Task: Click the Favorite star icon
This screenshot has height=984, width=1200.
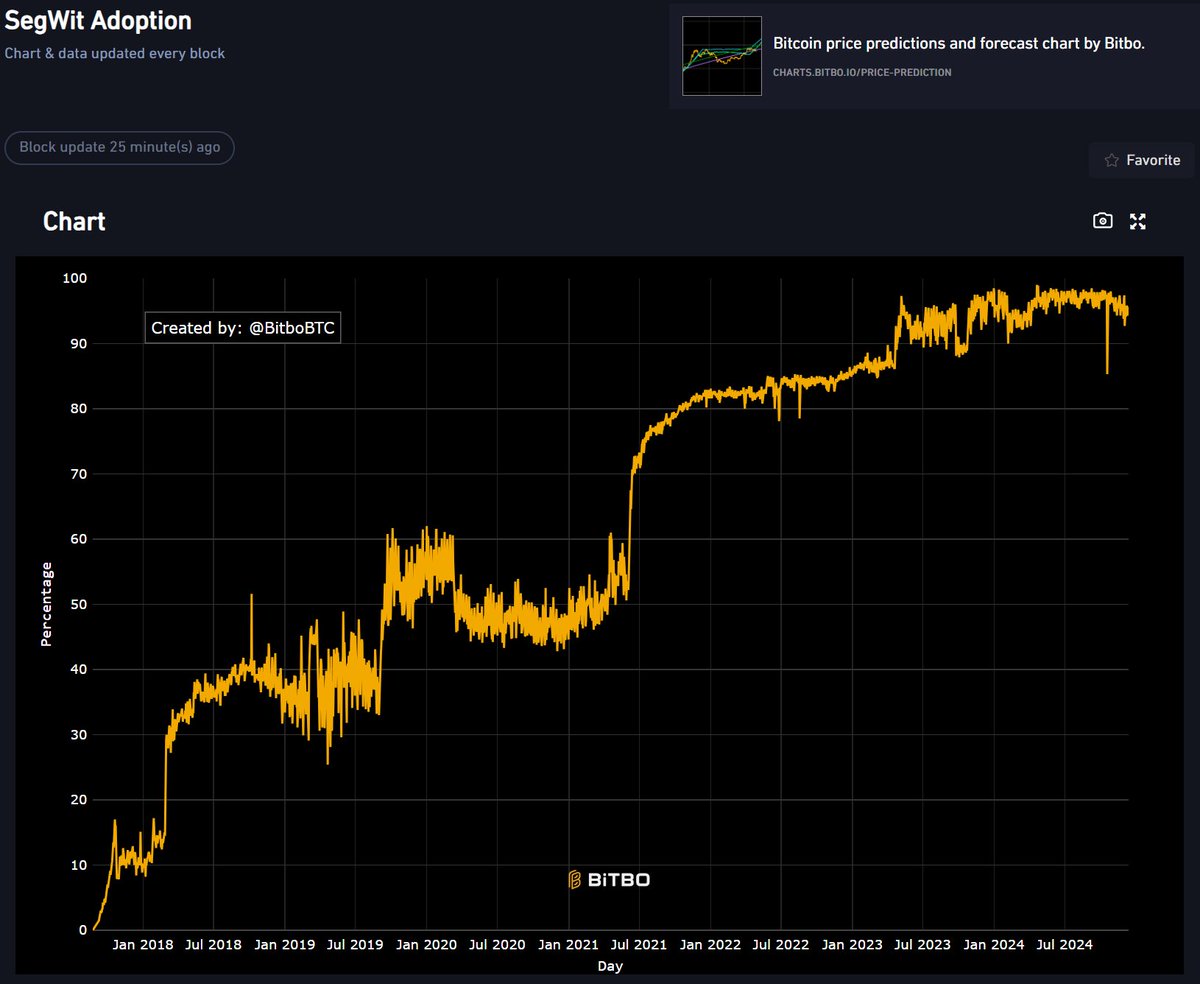Action: [x=1111, y=160]
